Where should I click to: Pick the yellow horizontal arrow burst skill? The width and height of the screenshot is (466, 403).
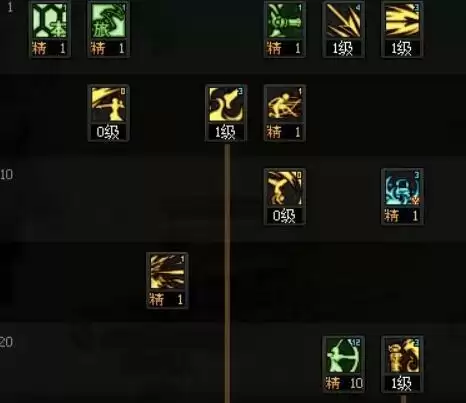coord(402,21)
